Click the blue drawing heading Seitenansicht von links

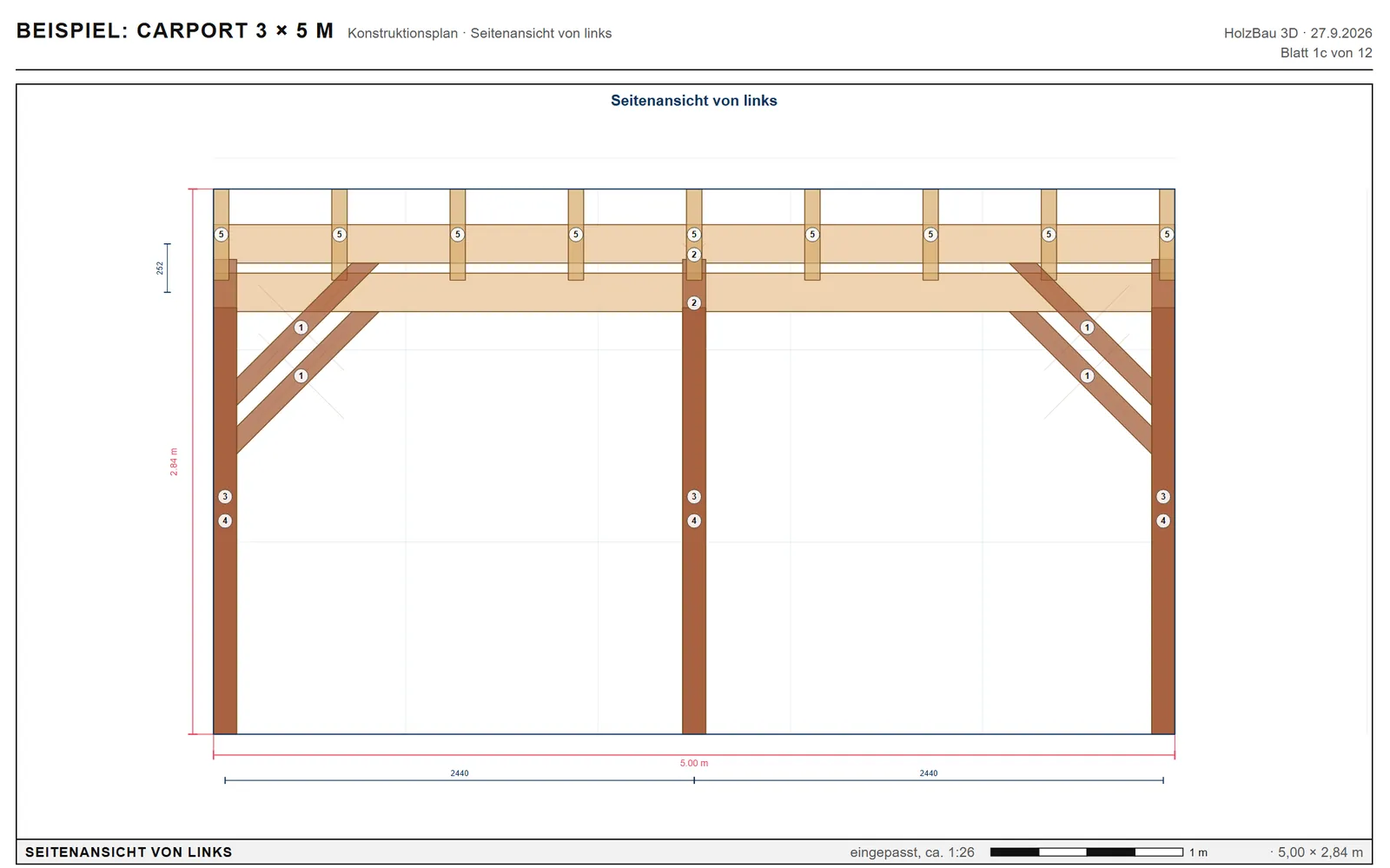tap(694, 101)
